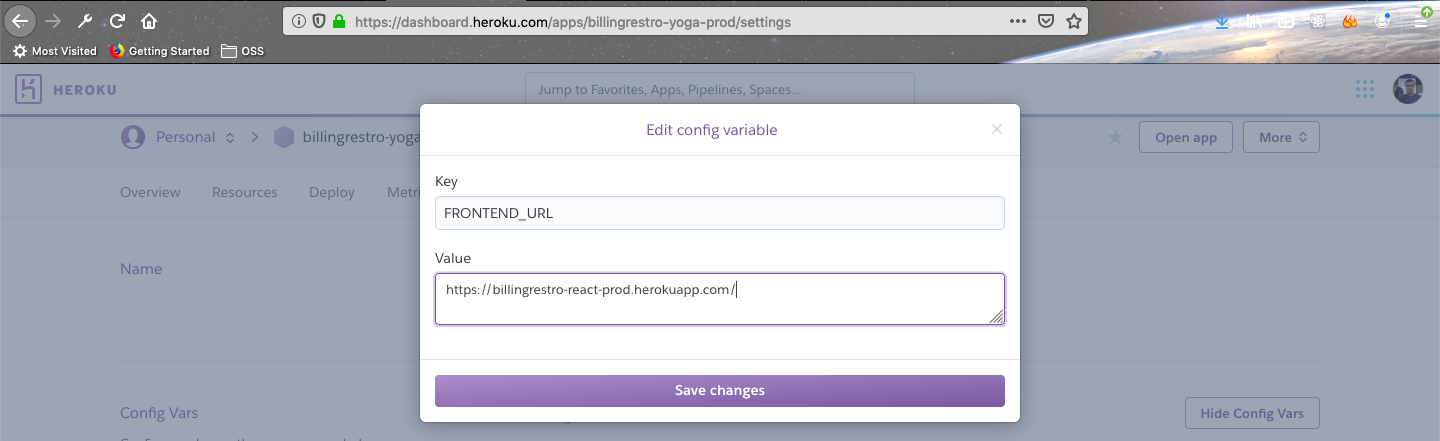Switch to the Deploy tab
1440x441 pixels.
click(332, 192)
